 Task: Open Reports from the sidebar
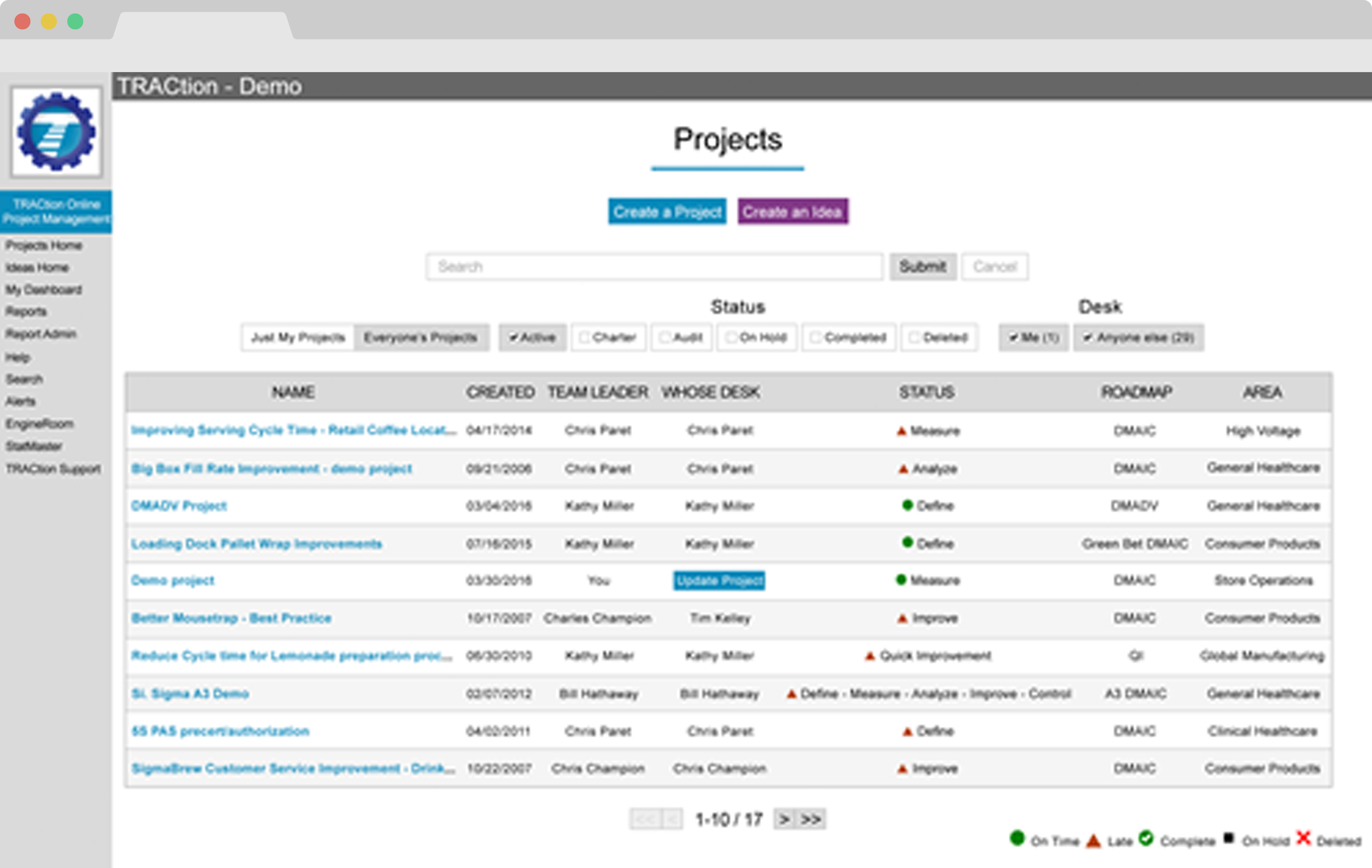(x=26, y=311)
